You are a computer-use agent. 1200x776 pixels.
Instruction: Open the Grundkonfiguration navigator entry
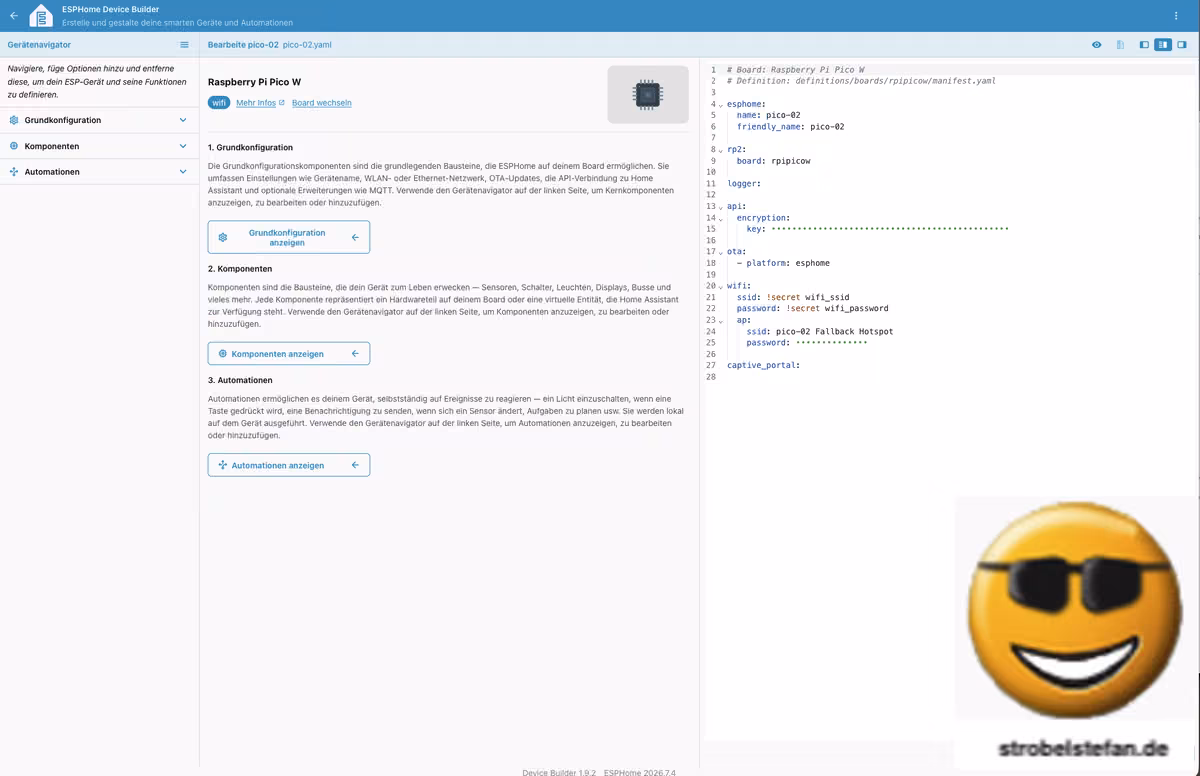tap(99, 120)
